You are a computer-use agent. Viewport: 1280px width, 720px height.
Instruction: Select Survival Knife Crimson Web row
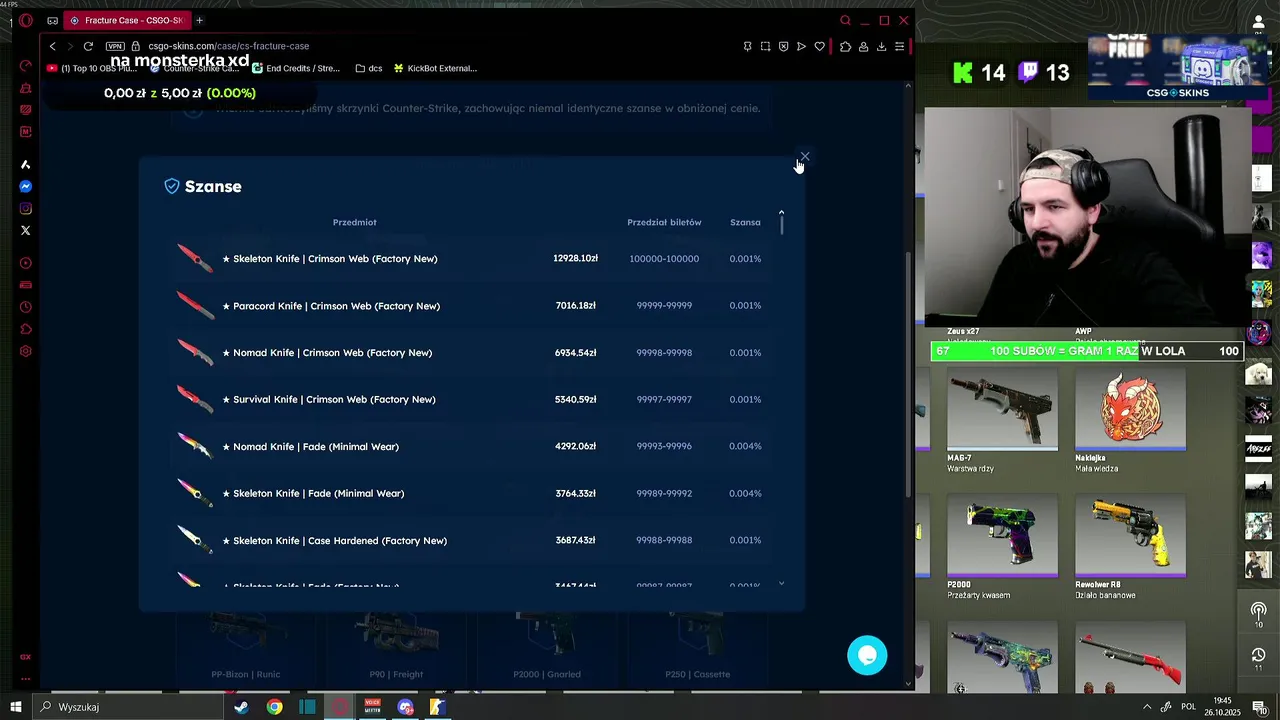[471, 400]
